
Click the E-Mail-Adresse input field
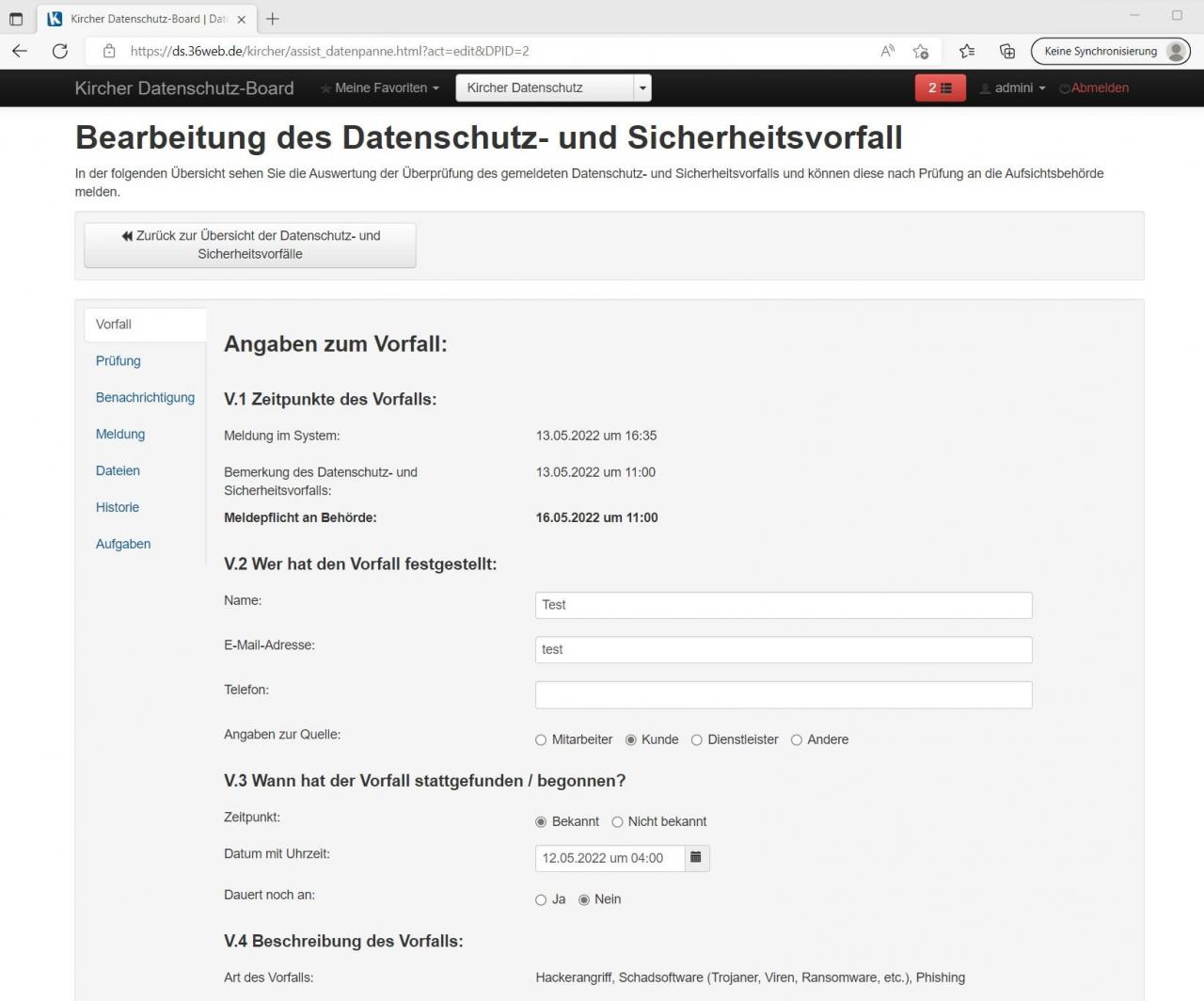(x=784, y=650)
